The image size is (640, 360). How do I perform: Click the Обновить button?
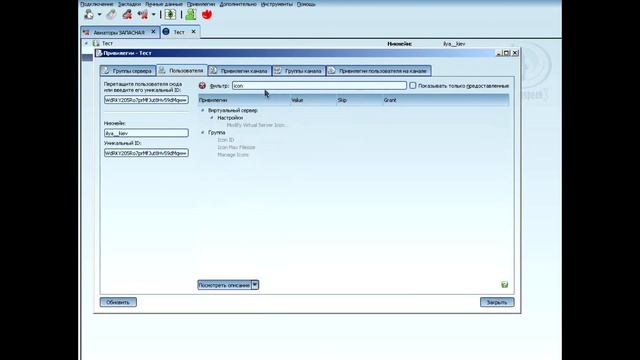click(118, 302)
